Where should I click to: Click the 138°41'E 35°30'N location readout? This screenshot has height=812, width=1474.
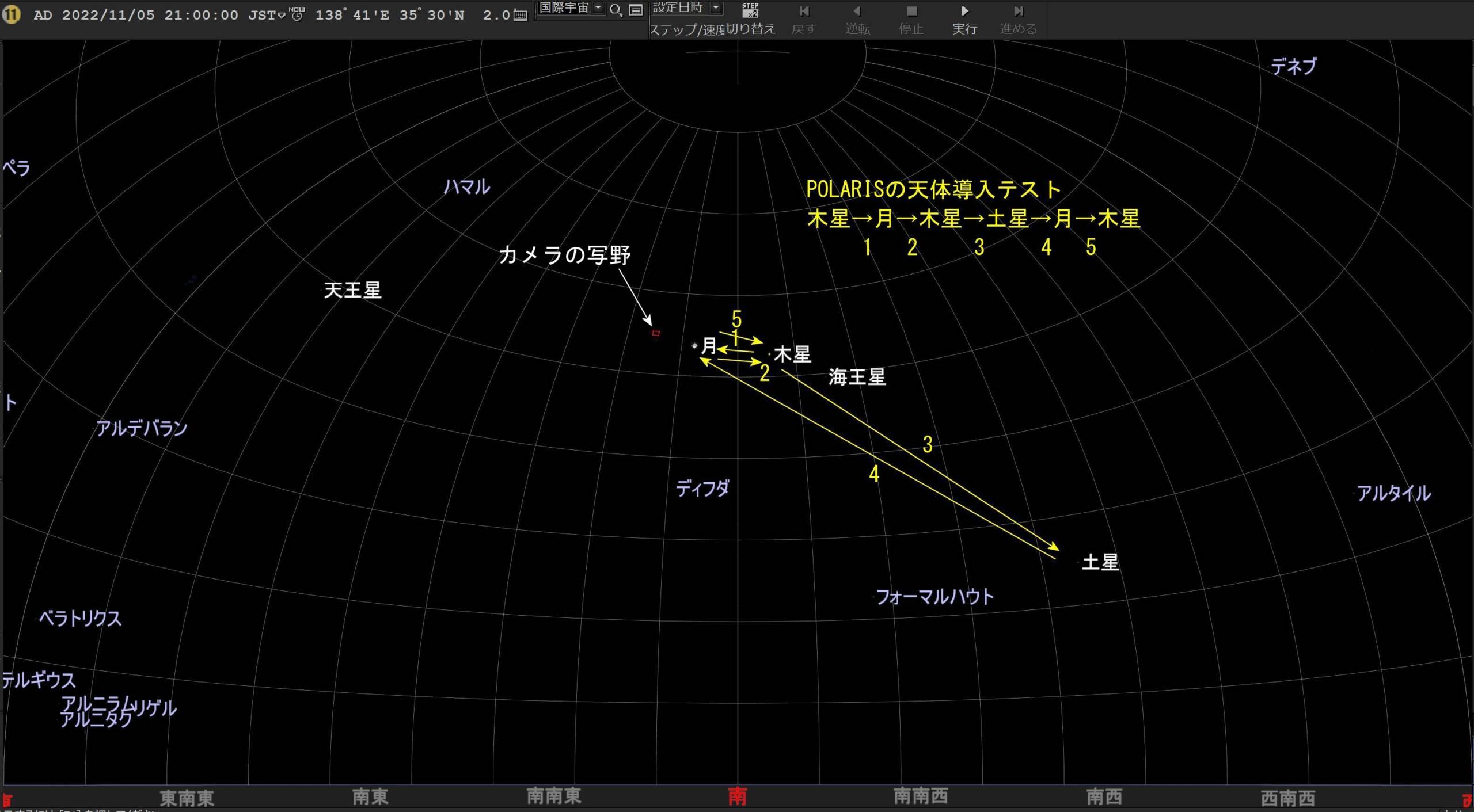[x=389, y=16]
